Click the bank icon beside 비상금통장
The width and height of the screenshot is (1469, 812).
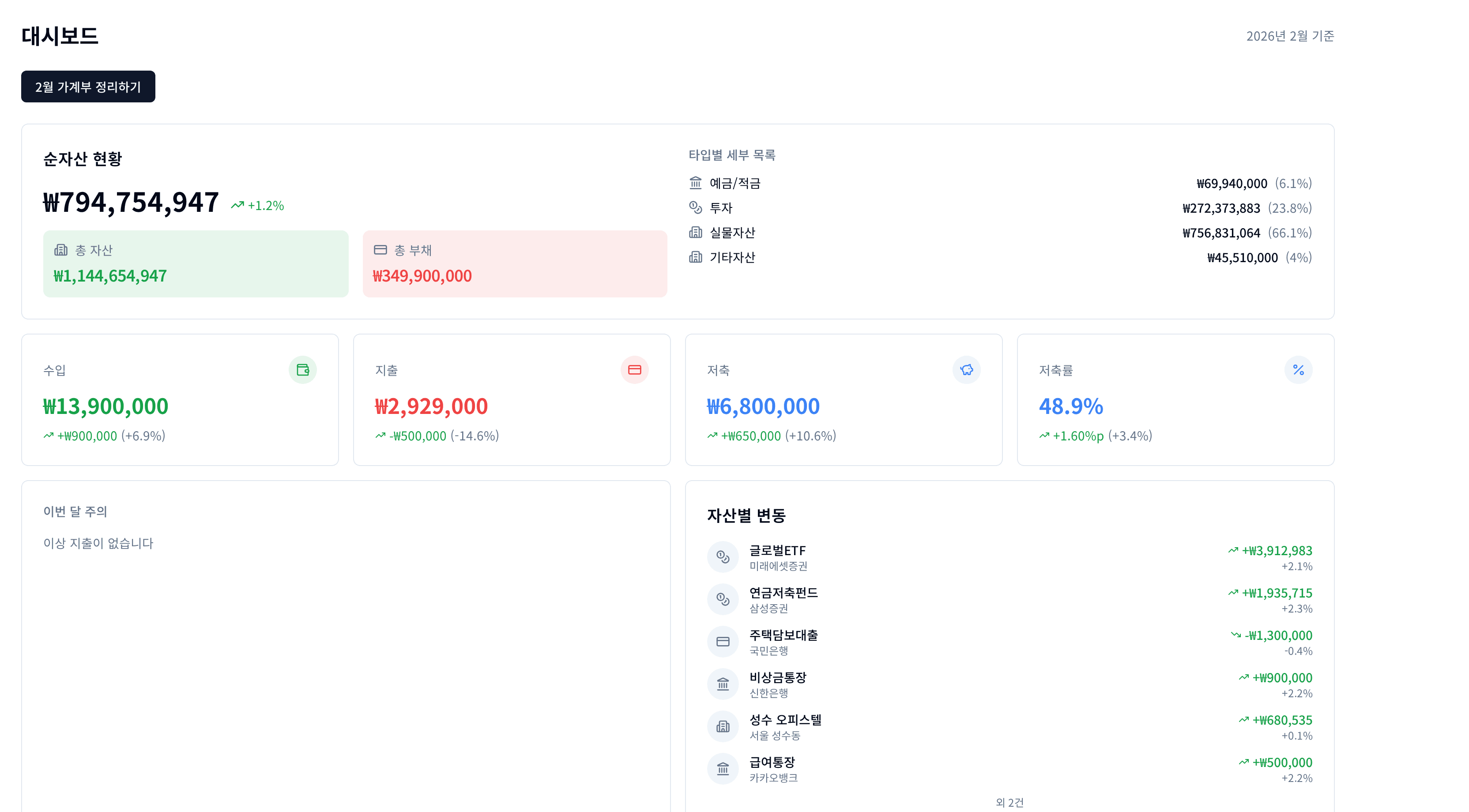tap(723, 684)
